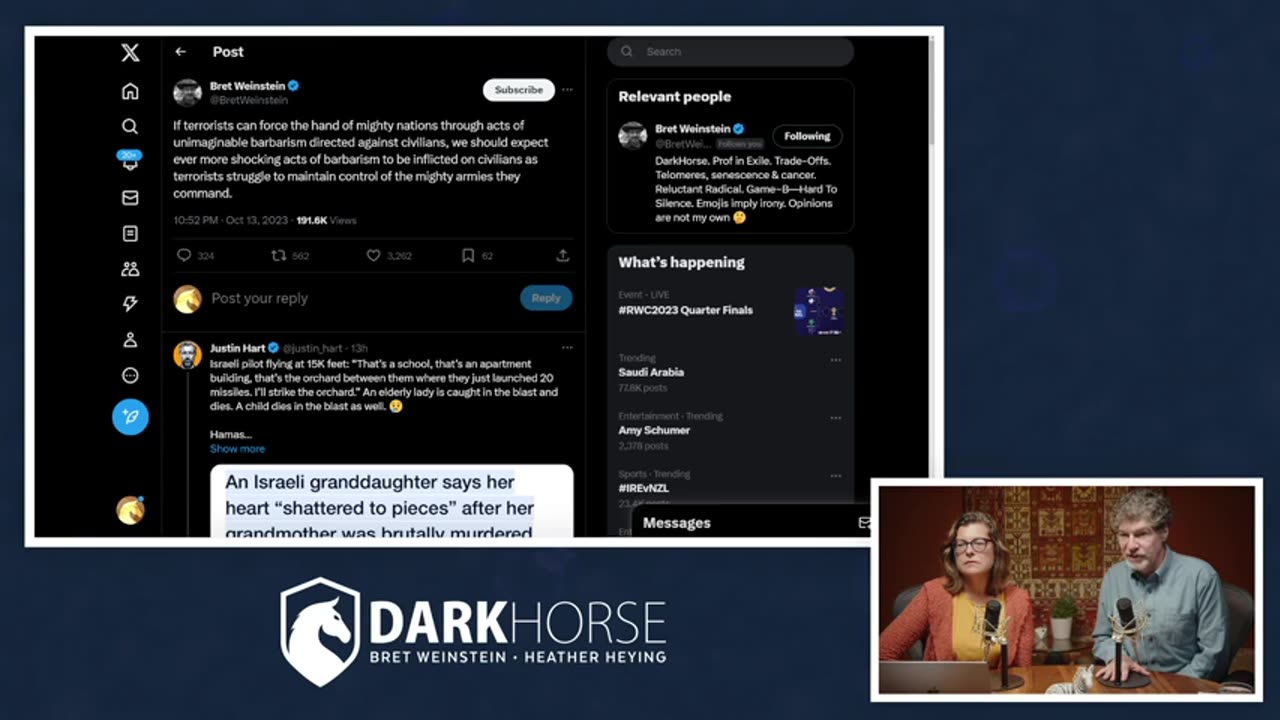
Task: Open Profile person icon in sidebar
Action: tap(130, 340)
